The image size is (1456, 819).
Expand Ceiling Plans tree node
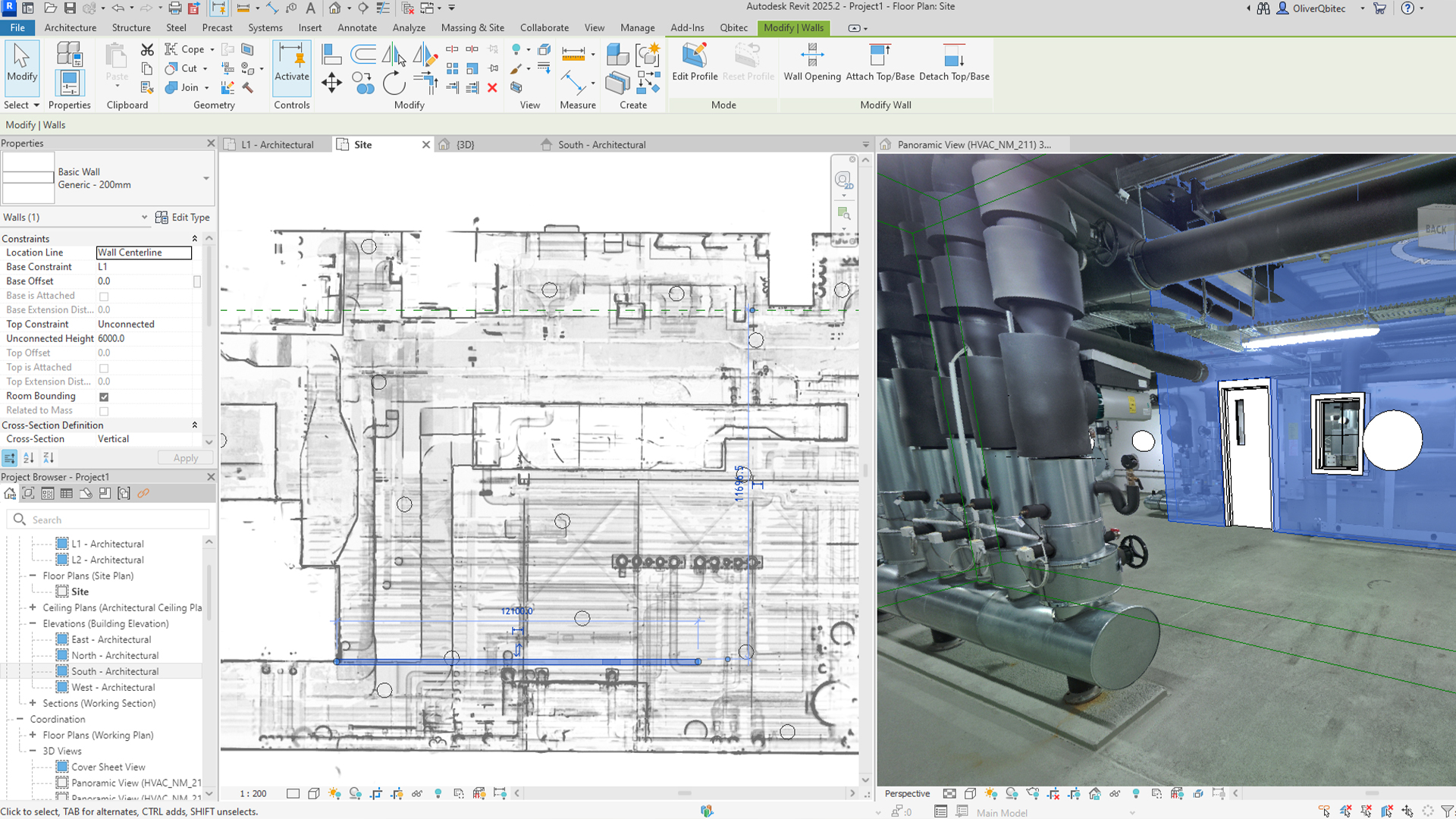[x=33, y=607]
